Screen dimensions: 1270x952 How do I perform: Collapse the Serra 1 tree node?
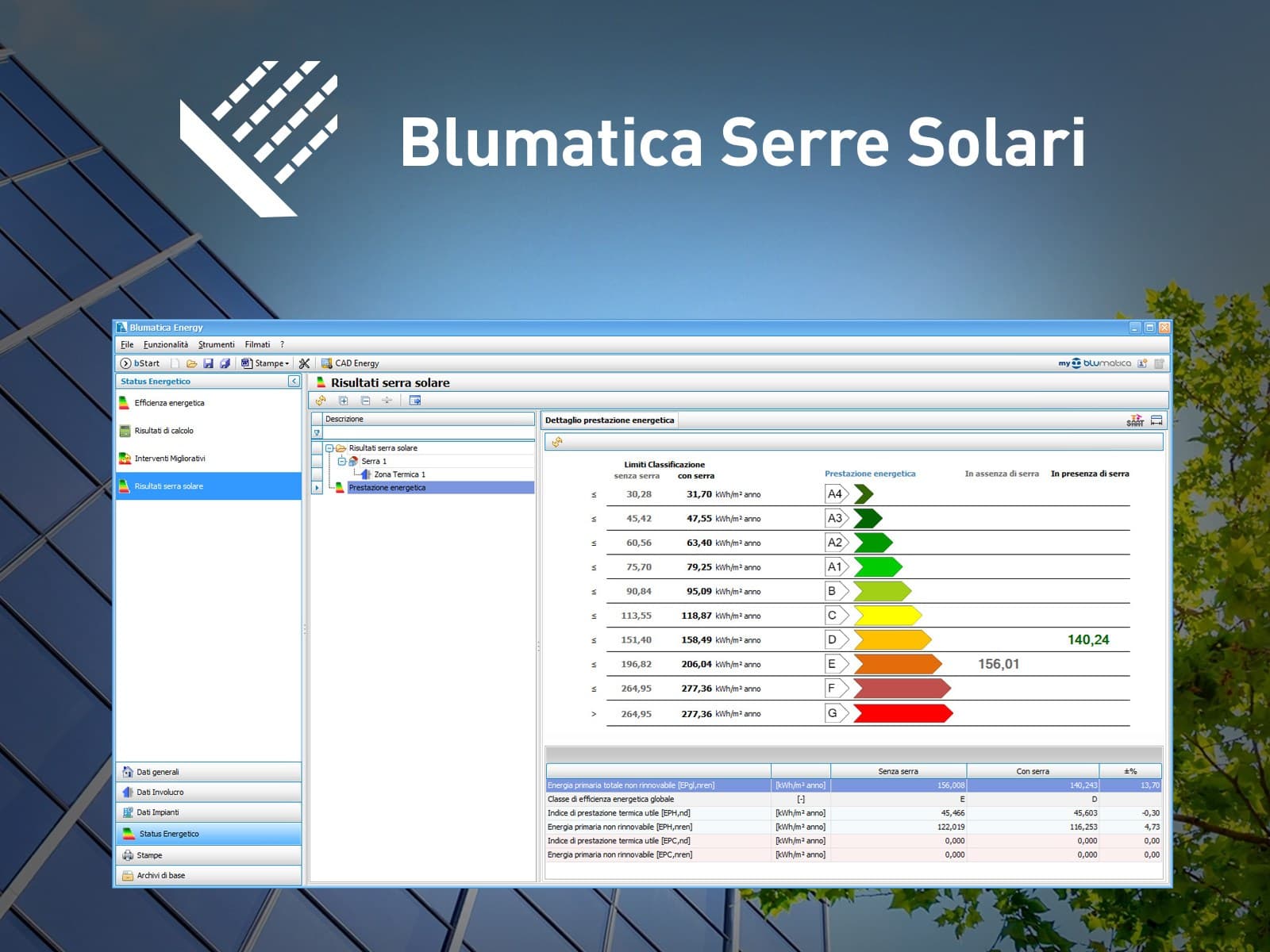pos(342,461)
